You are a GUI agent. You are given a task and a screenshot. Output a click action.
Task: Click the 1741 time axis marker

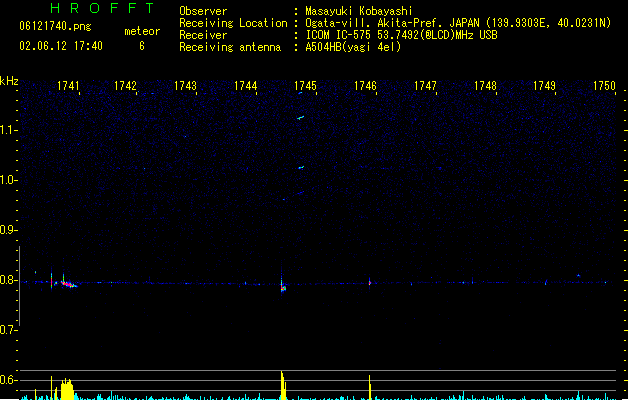(68, 86)
